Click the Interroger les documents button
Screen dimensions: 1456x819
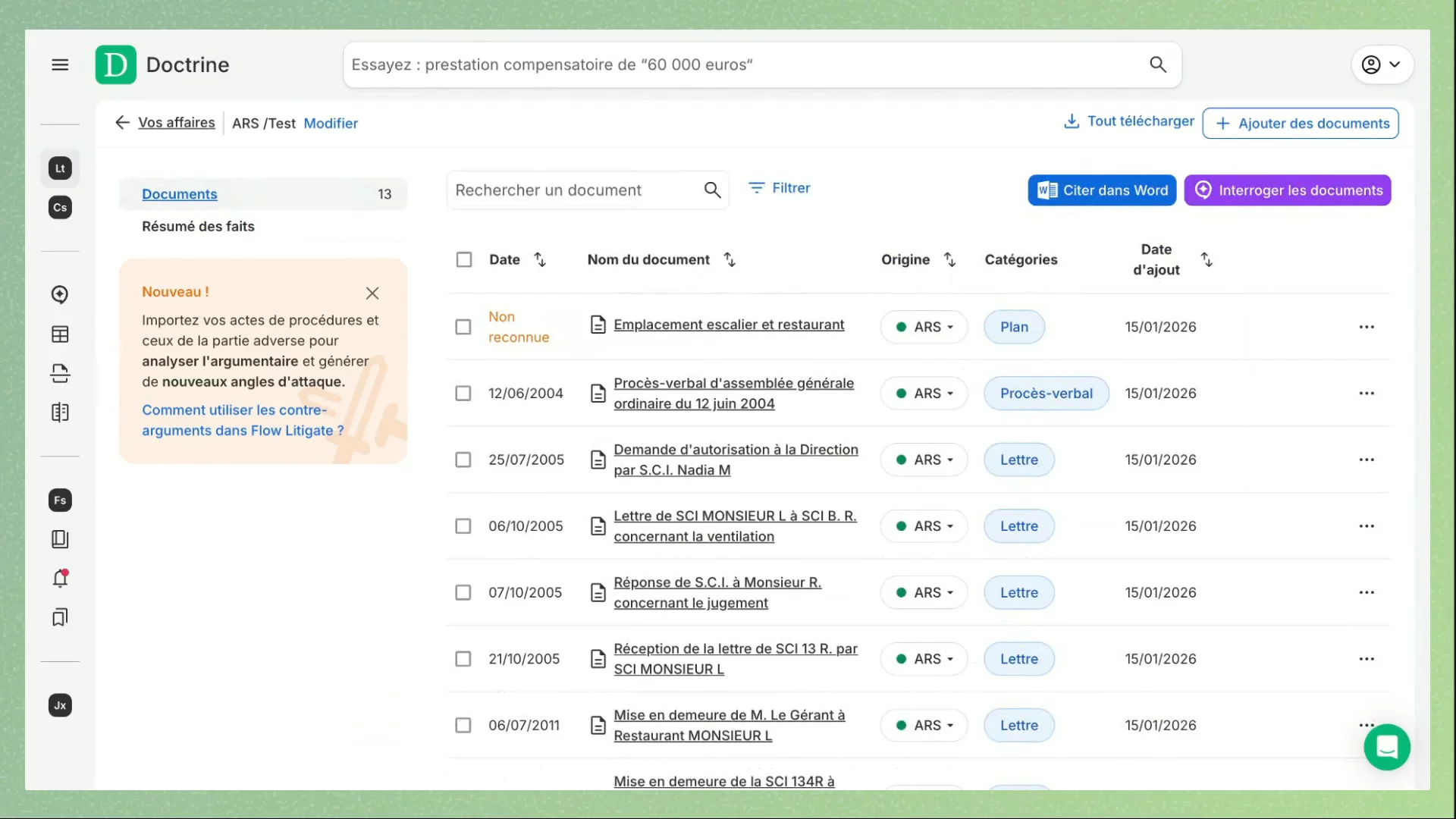point(1287,190)
